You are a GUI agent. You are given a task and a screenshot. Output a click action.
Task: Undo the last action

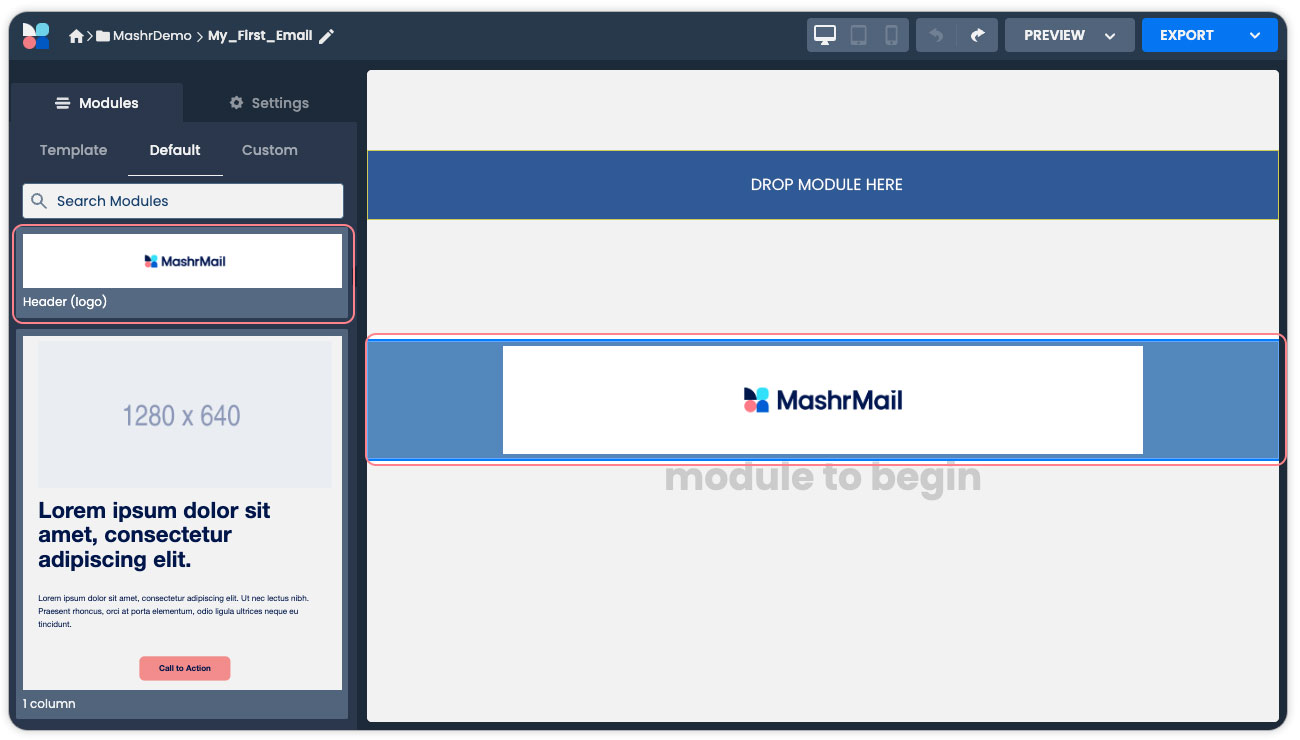tap(936, 35)
